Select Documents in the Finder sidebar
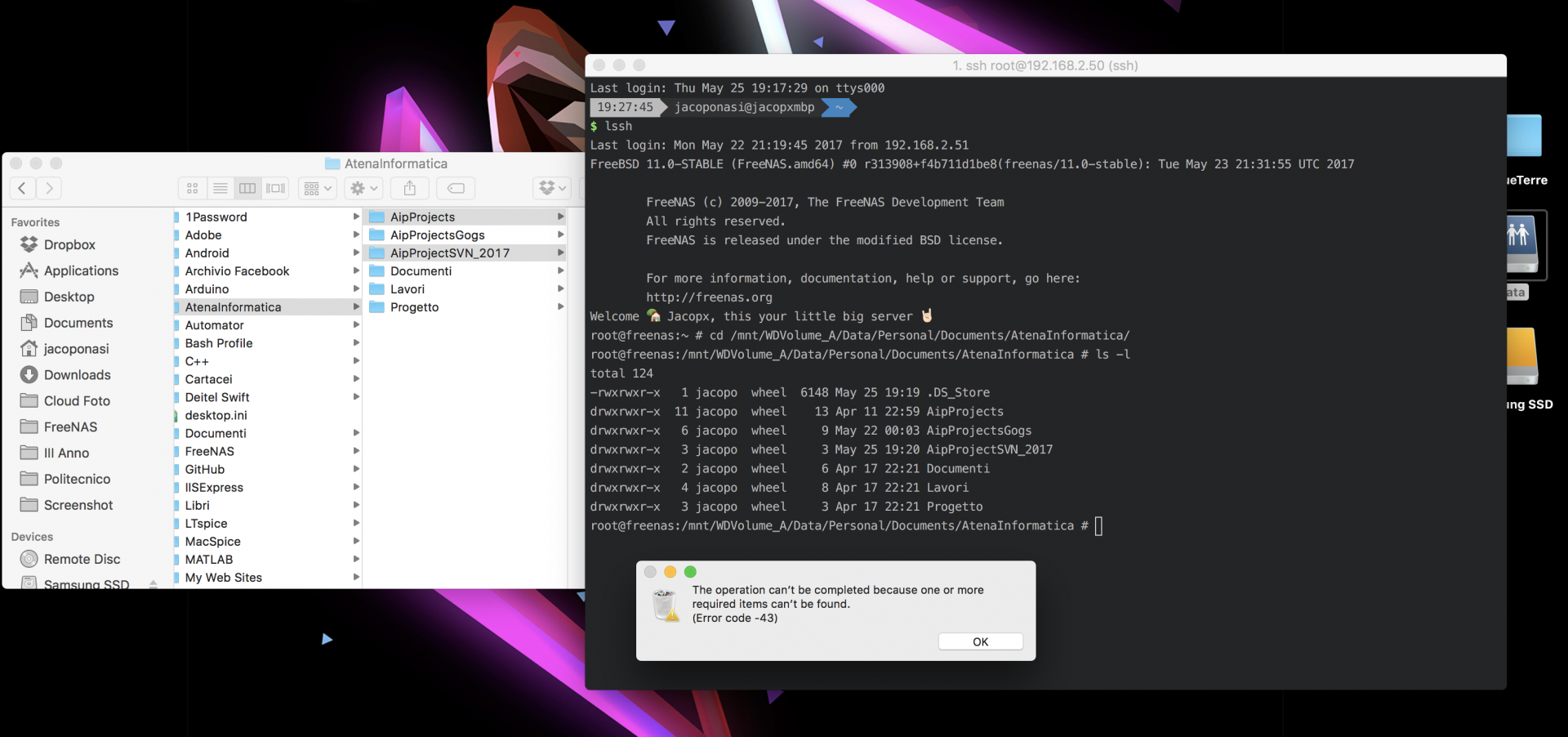 coord(66,324)
